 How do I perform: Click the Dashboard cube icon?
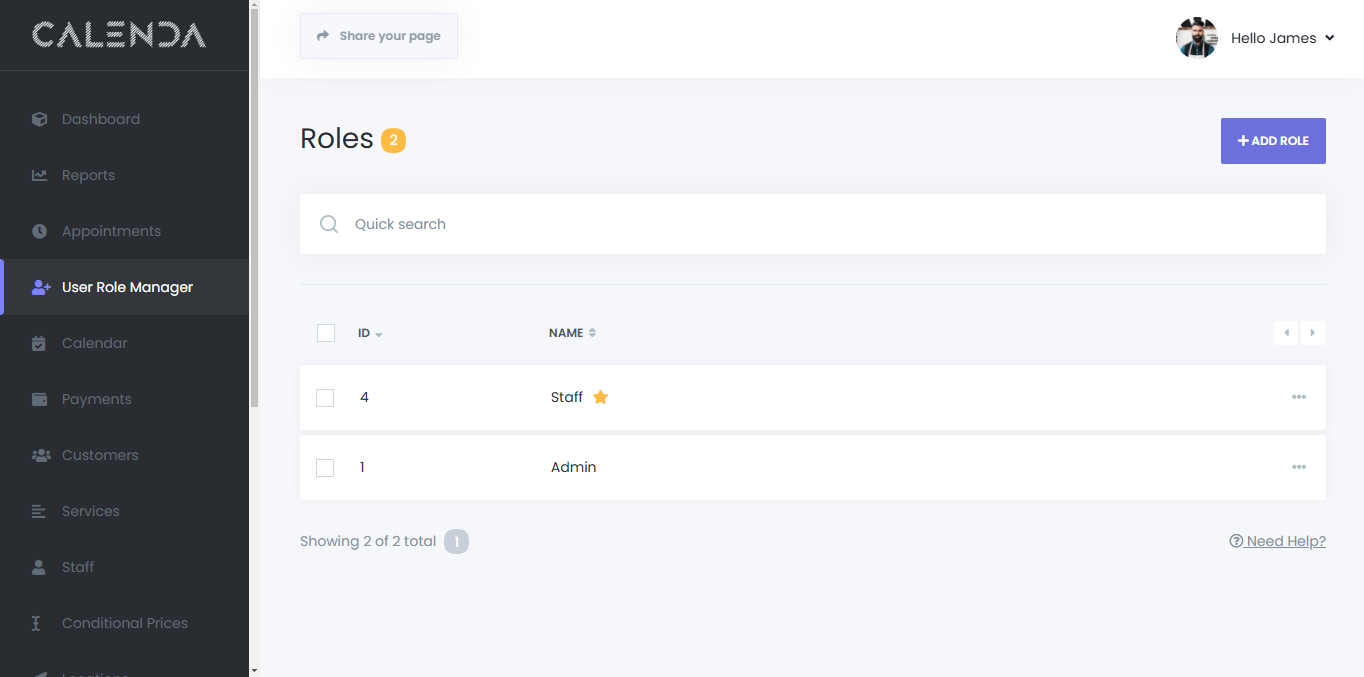(x=40, y=119)
